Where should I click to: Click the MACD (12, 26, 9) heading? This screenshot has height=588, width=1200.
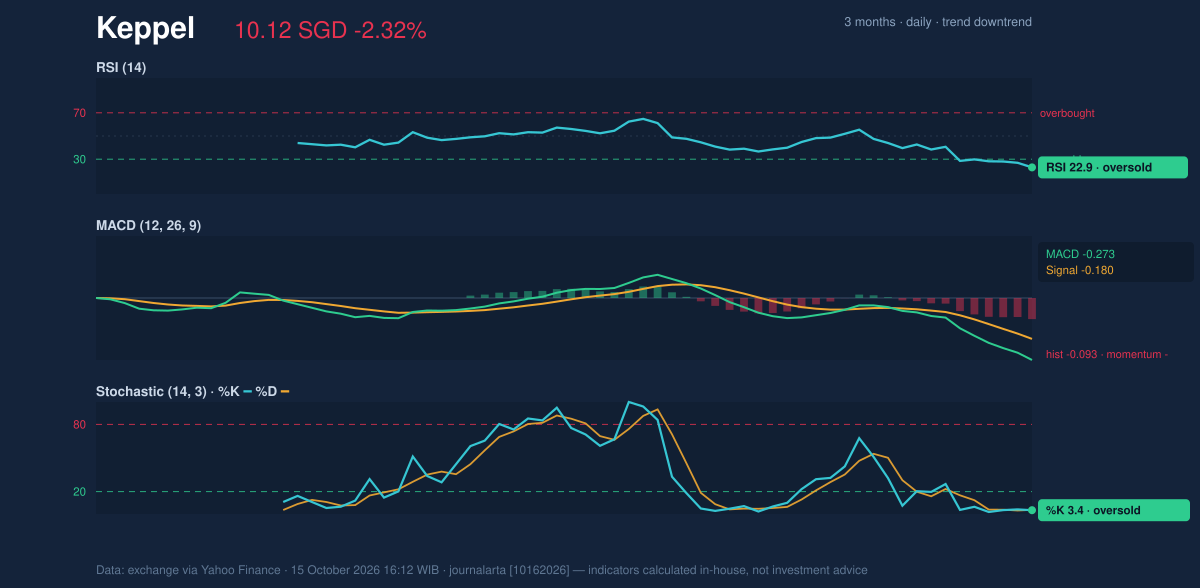(148, 226)
